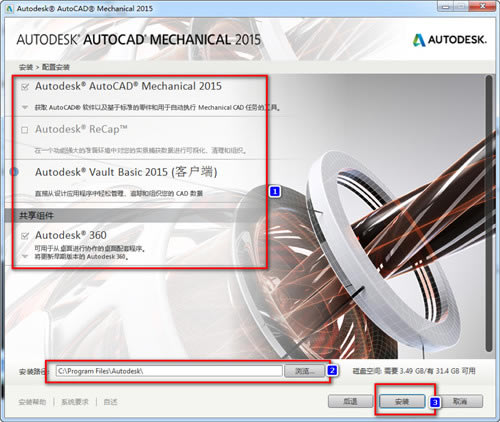Open the 系统要求 link
The width and height of the screenshot is (500, 422).
[x=75, y=402]
